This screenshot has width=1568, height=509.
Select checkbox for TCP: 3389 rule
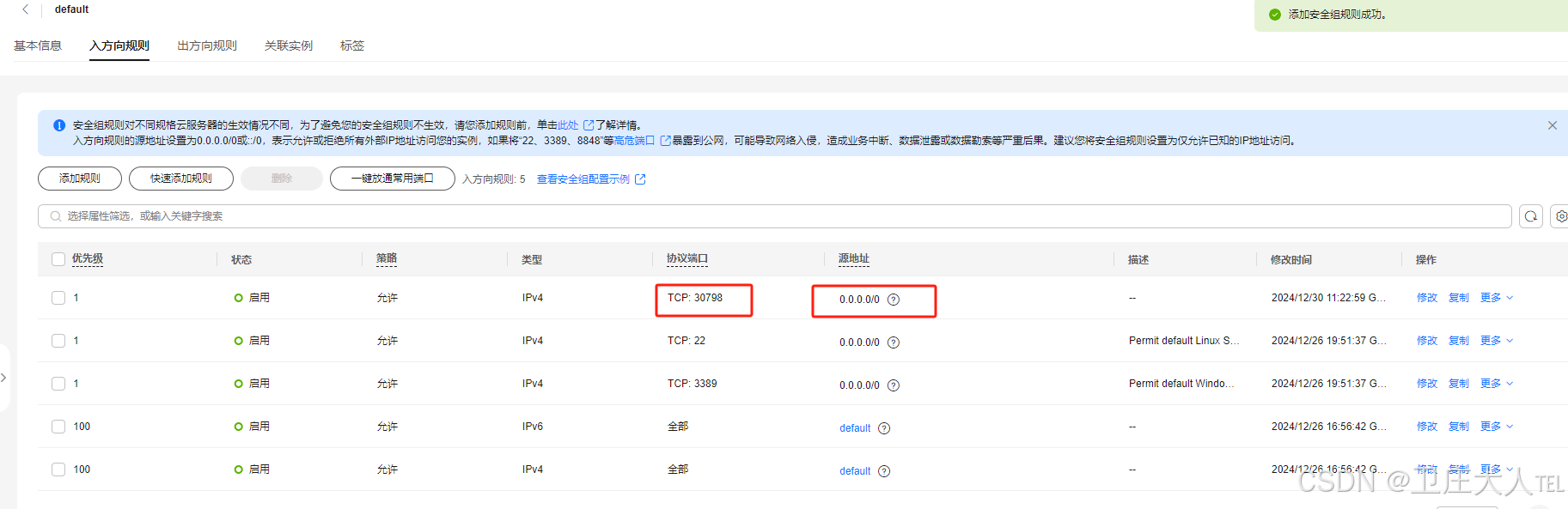pyautogui.click(x=58, y=384)
